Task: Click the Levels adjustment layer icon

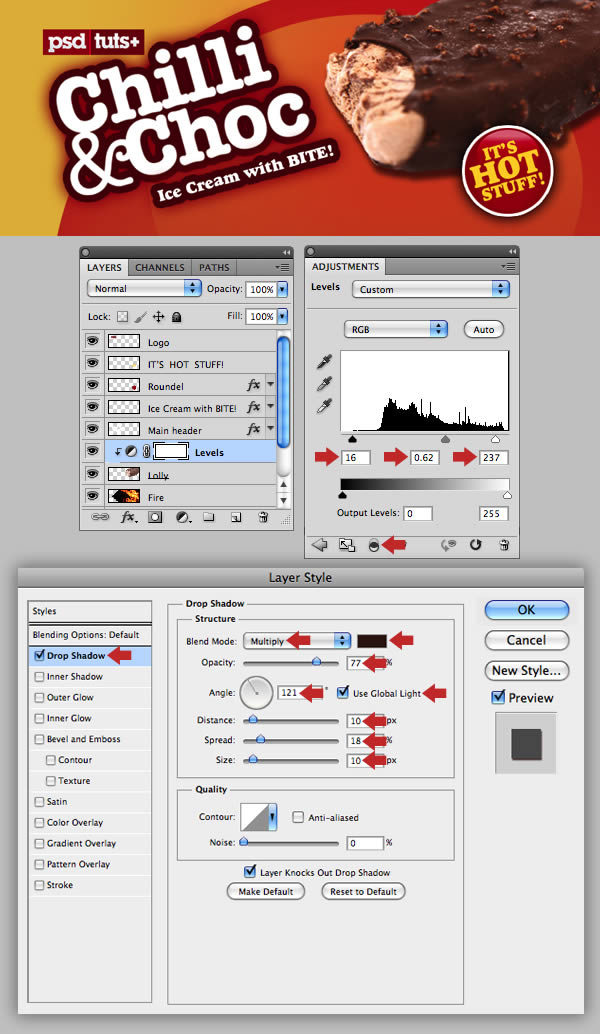Action: [x=131, y=452]
